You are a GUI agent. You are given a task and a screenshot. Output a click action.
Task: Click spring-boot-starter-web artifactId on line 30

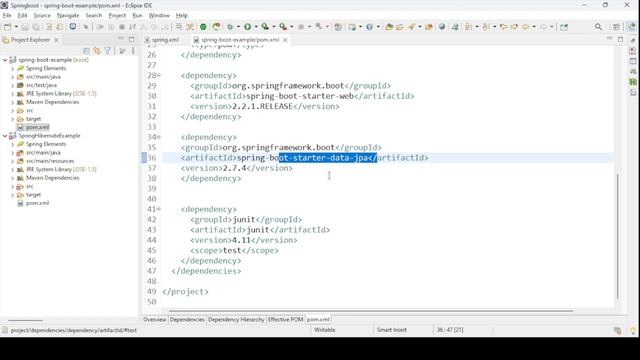(x=300, y=96)
